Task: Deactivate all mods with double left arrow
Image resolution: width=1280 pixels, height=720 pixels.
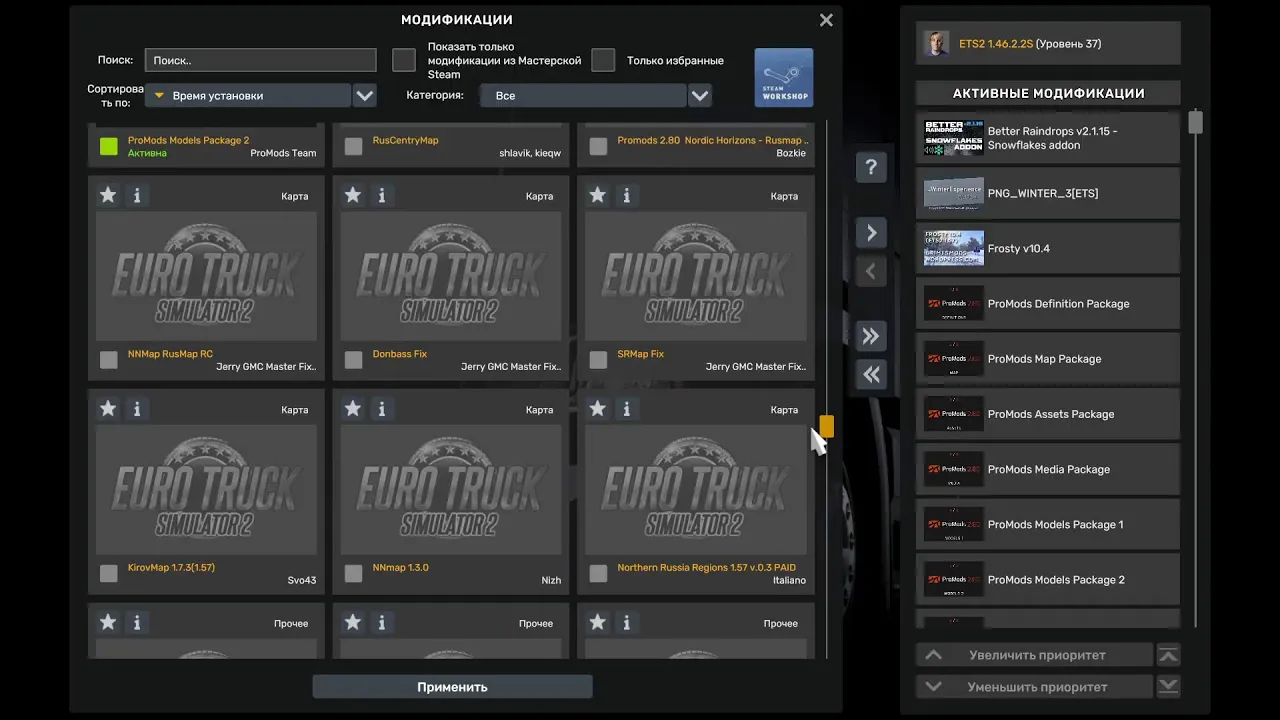Action: pos(871,374)
